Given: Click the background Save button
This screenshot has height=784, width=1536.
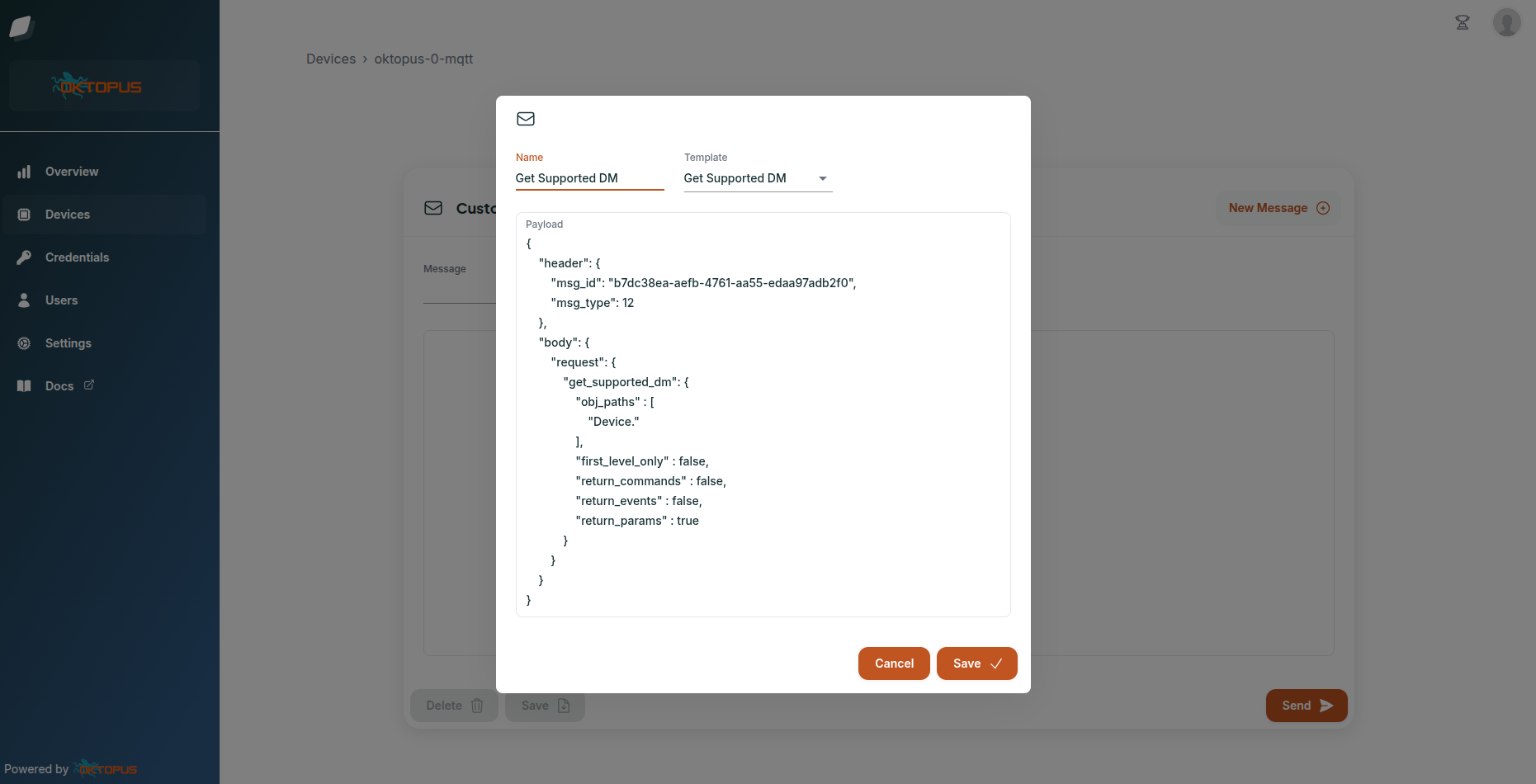Looking at the screenshot, I should [x=545, y=706].
